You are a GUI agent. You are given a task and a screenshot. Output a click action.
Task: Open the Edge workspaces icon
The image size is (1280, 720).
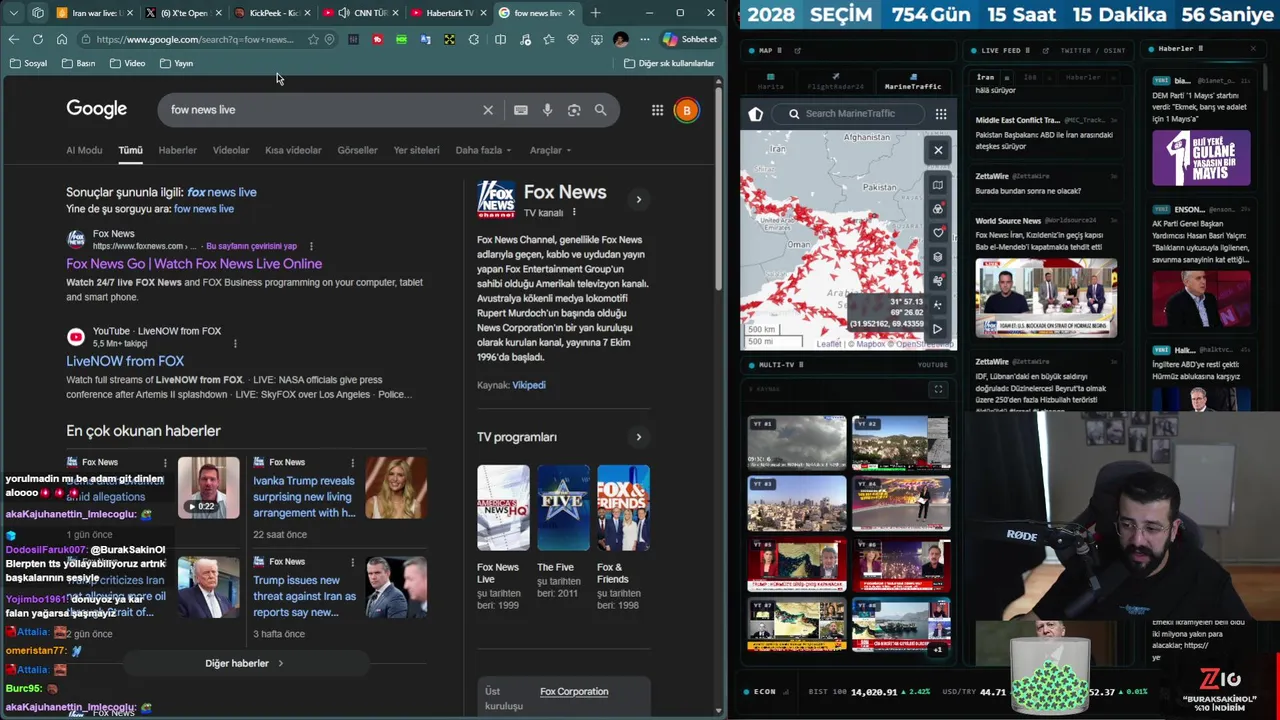(x=38, y=13)
